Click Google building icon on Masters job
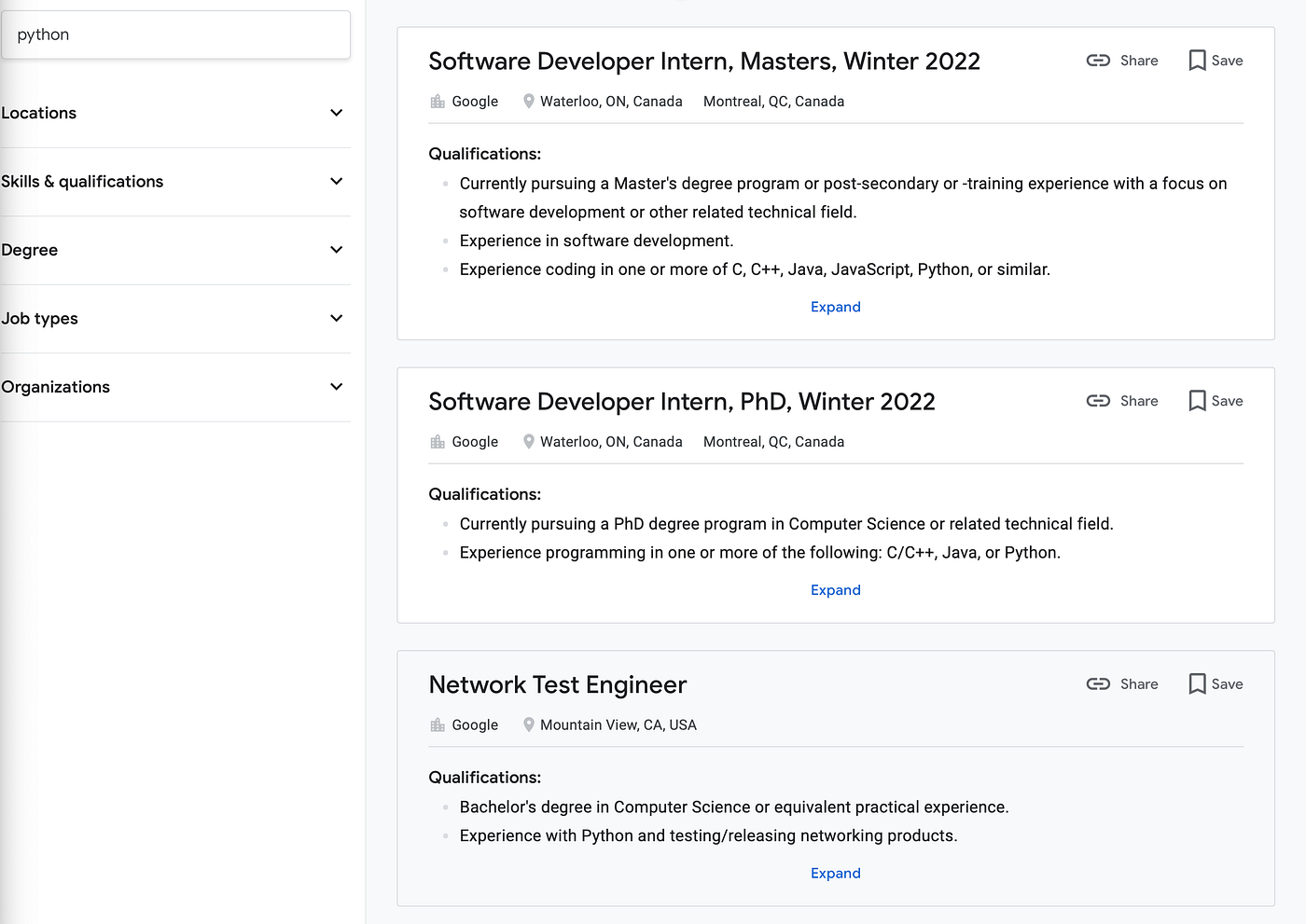1306x924 pixels. [438, 102]
